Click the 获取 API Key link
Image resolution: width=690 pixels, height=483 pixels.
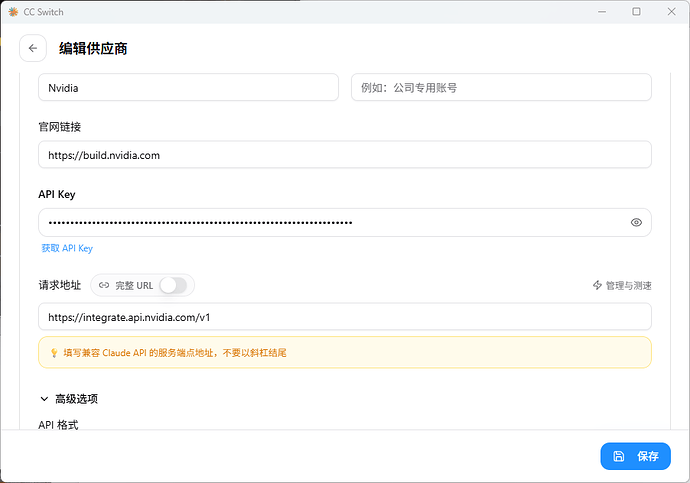pos(67,248)
